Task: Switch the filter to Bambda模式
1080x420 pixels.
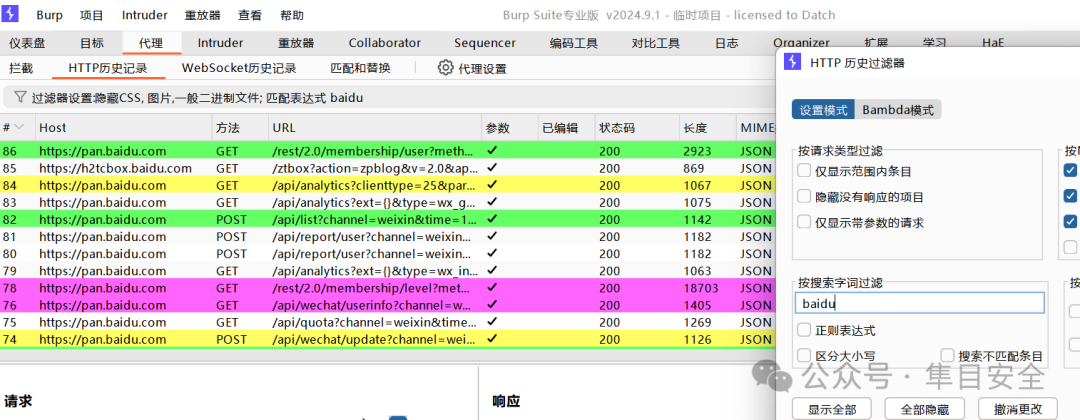Action: (x=898, y=109)
